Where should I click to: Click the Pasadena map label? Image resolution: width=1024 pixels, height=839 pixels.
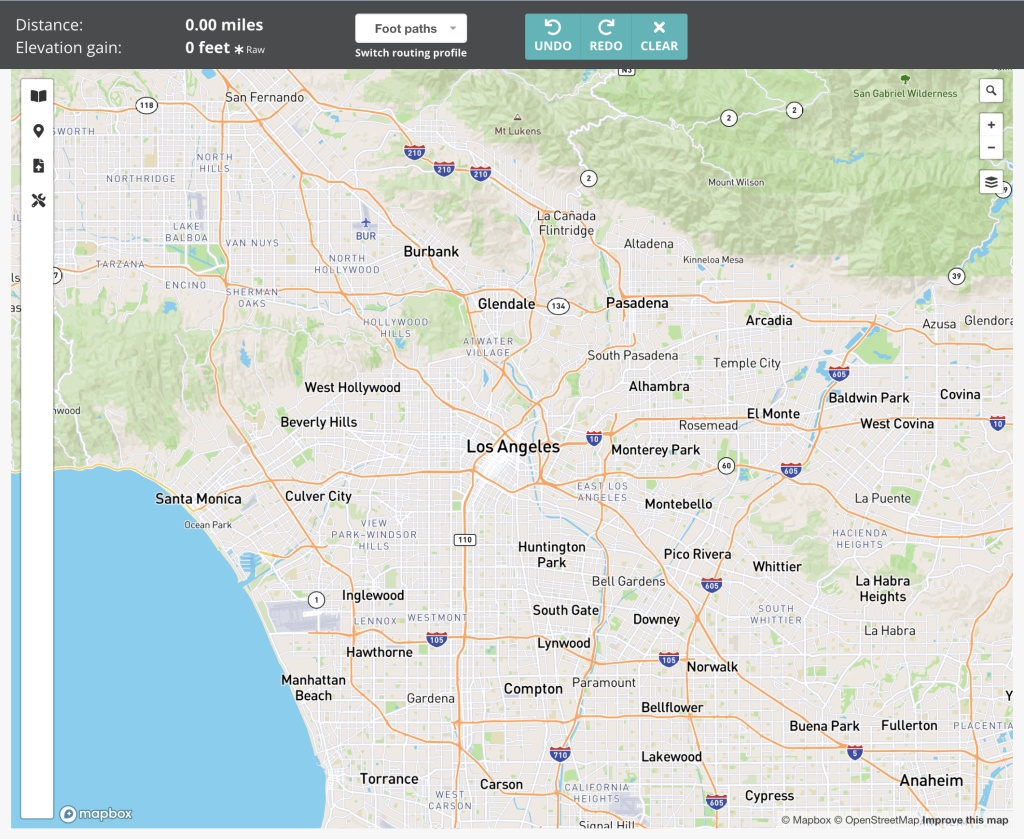637,303
